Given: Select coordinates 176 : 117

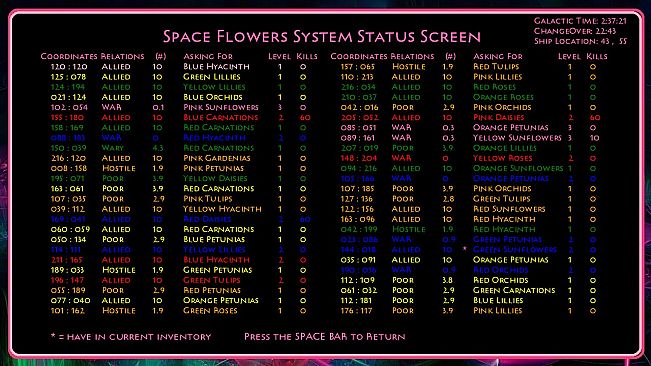Looking at the screenshot, I should tap(356, 310).
